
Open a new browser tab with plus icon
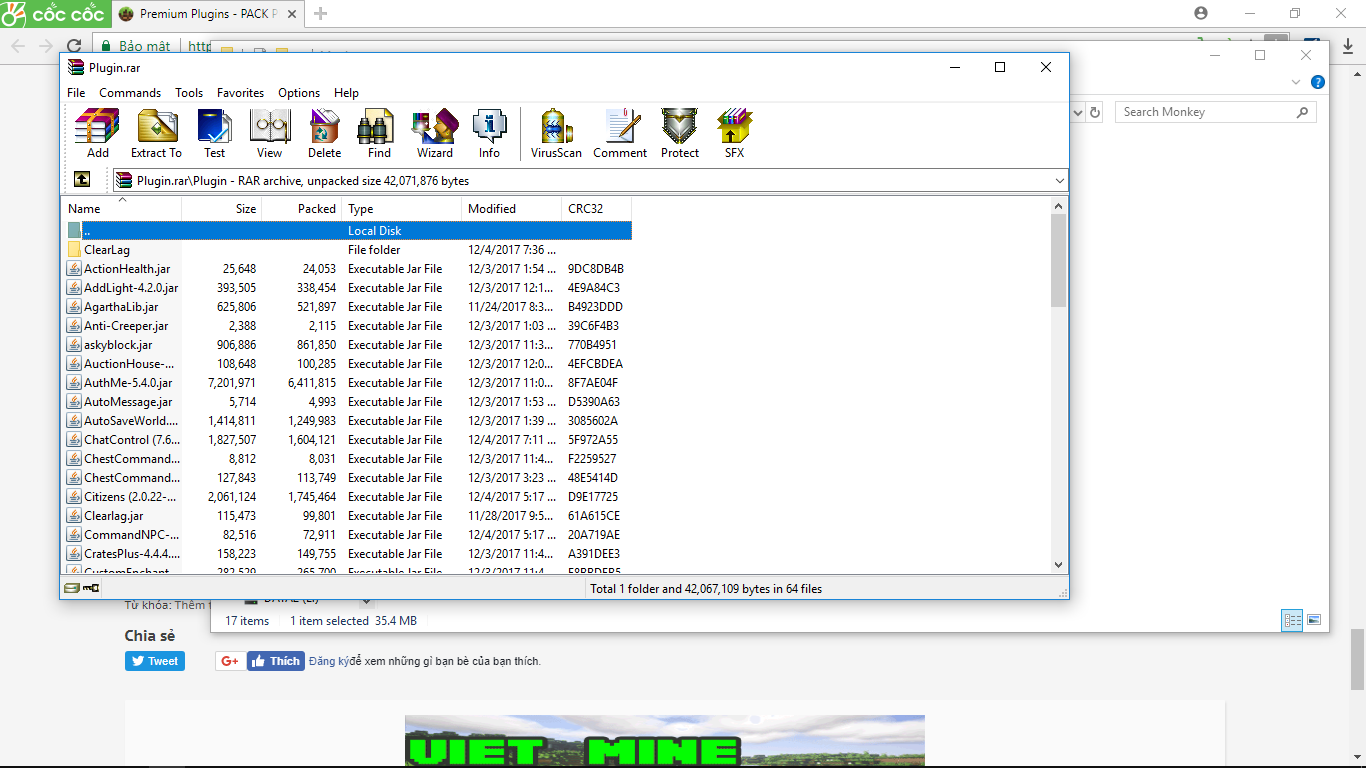coord(320,13)
